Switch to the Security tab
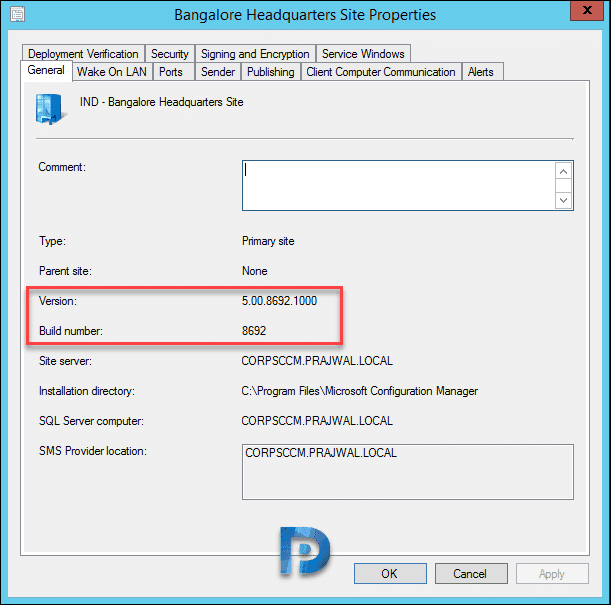Viewport: 611px width, 605px height. (x=170, y=53)
